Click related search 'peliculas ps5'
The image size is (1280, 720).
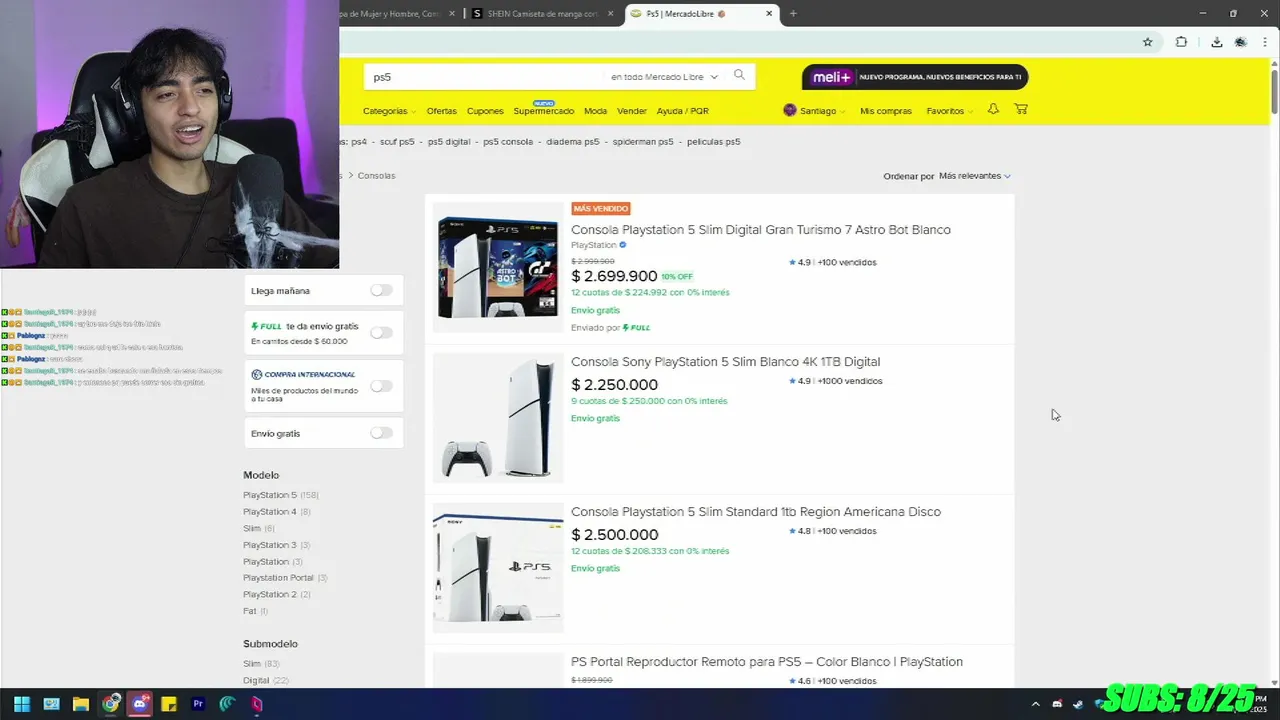714,142
